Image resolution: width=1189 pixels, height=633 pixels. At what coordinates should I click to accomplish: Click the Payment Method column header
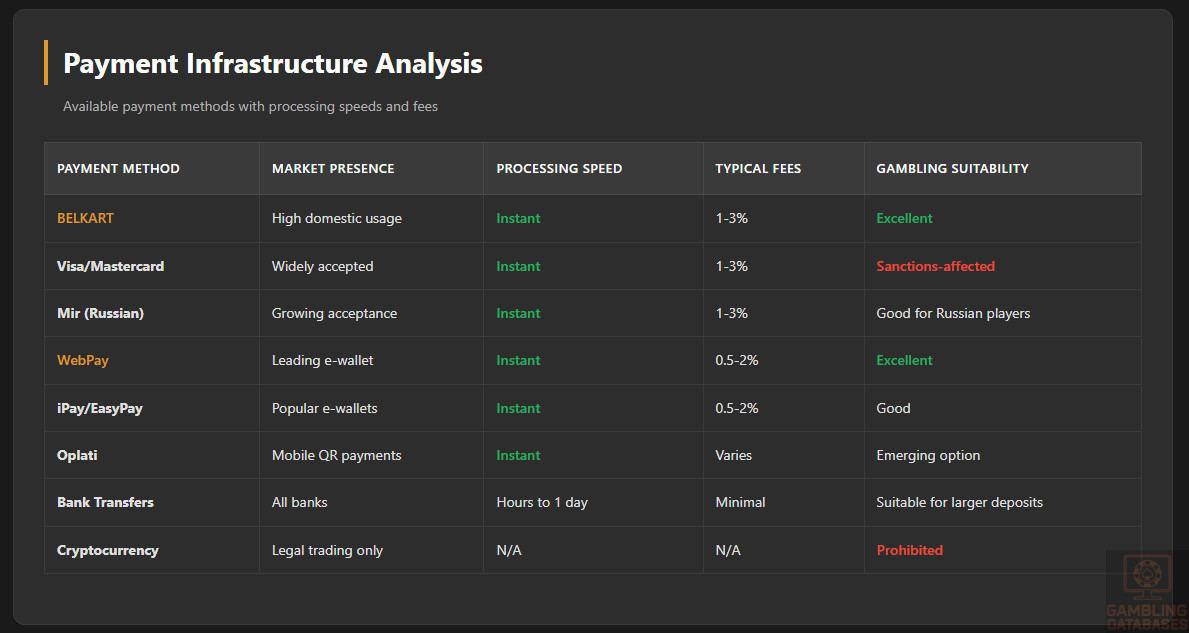[x=118, y=168]
